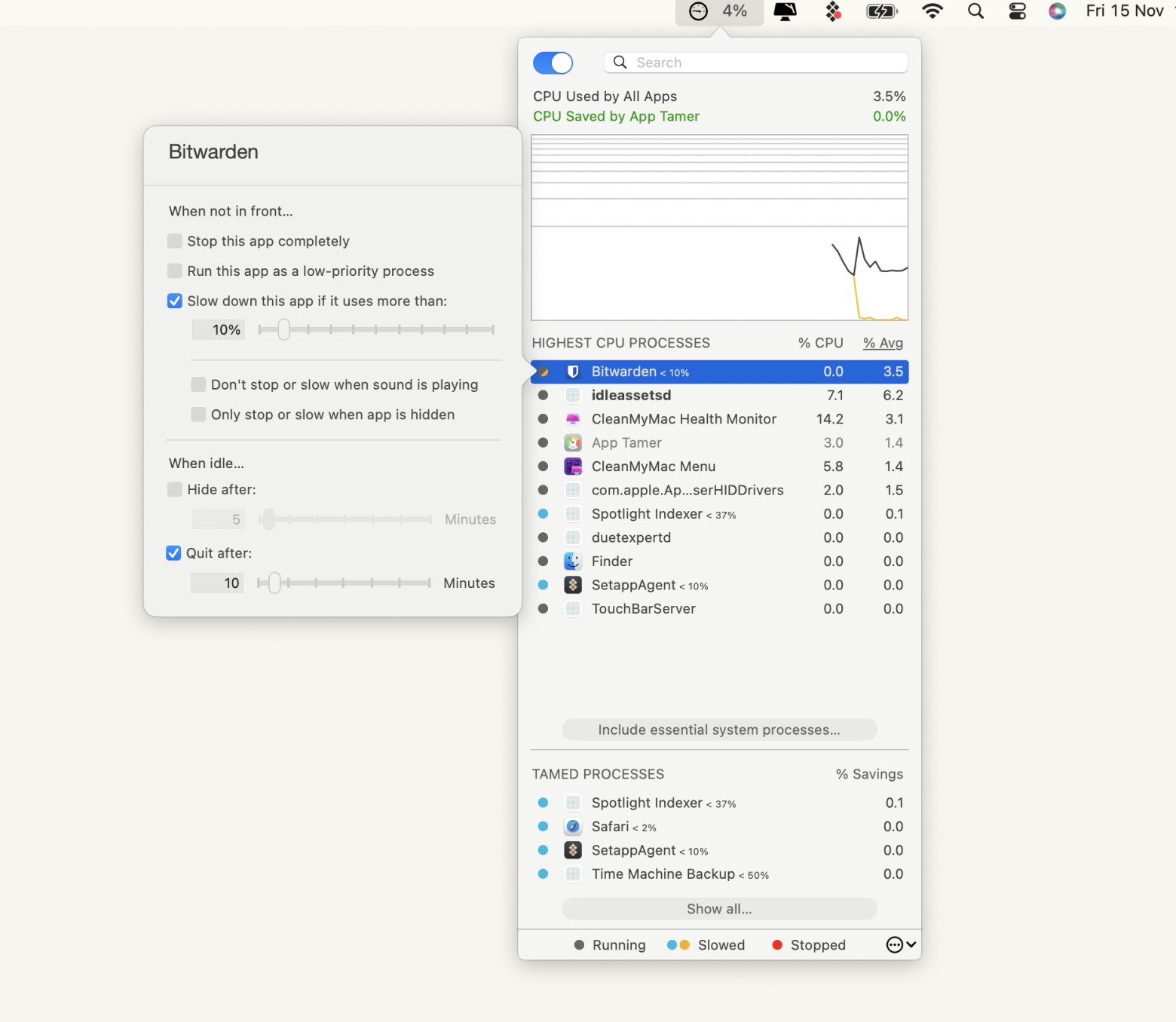This screenshot has width=1176, height=1022.
Task: Click the Bitwarden shield icon in process list
Action: pyautogui.click(x=573, y=372)
